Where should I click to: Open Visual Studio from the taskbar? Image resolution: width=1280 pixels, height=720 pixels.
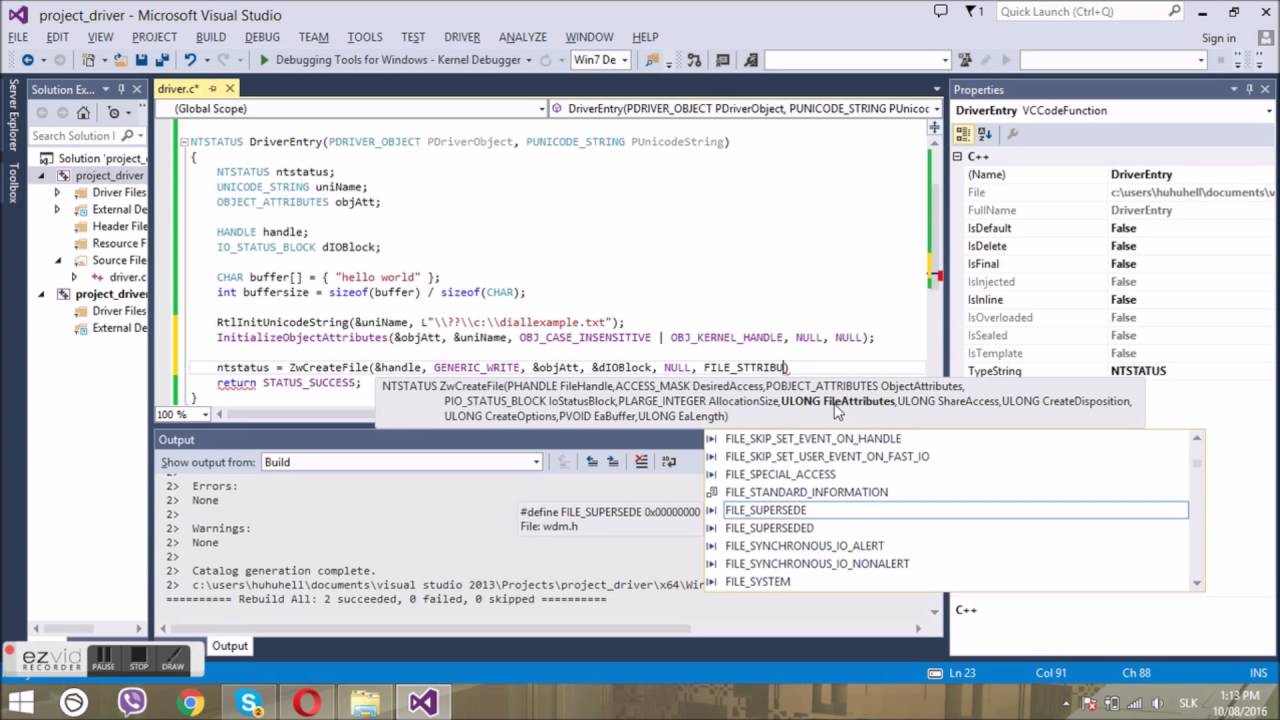coord(422,702)
